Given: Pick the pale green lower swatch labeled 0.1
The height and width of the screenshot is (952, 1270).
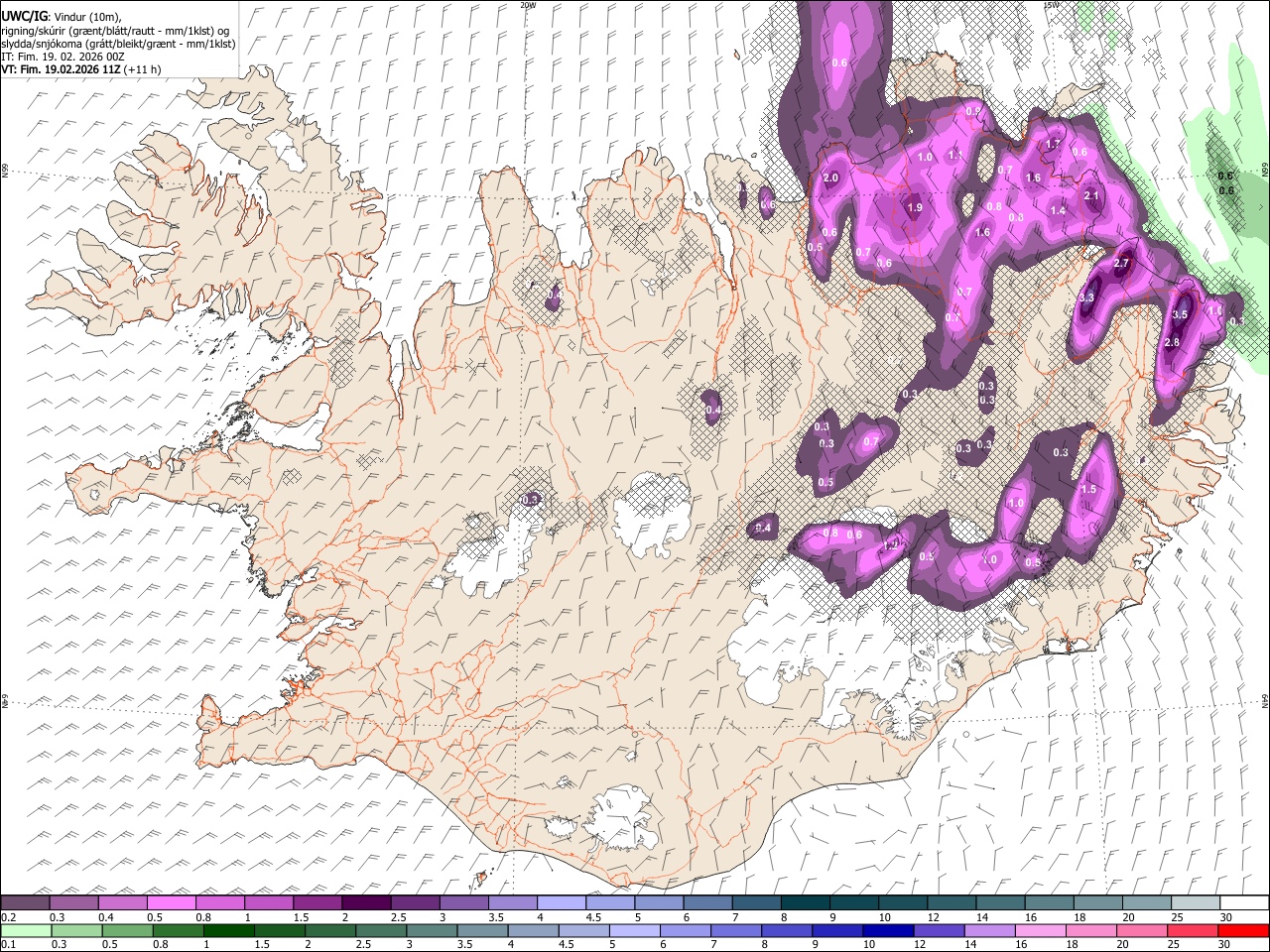Looking at the screenshot, I should tap(28, 931).
